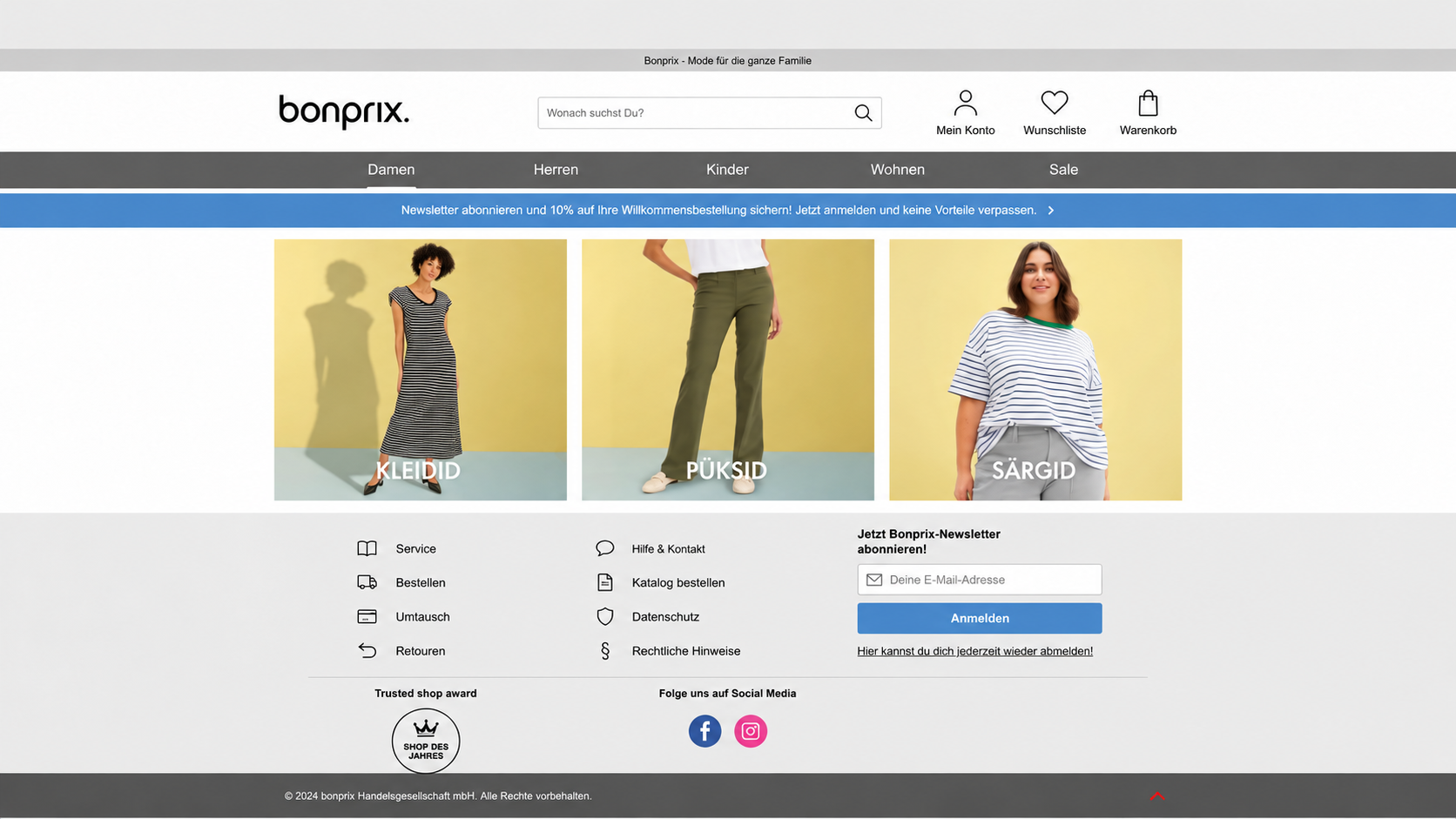This screenshot has width=1456, height=819.
Task: Click the newsletter 10% promotion banner text
Action: (718, 211)
